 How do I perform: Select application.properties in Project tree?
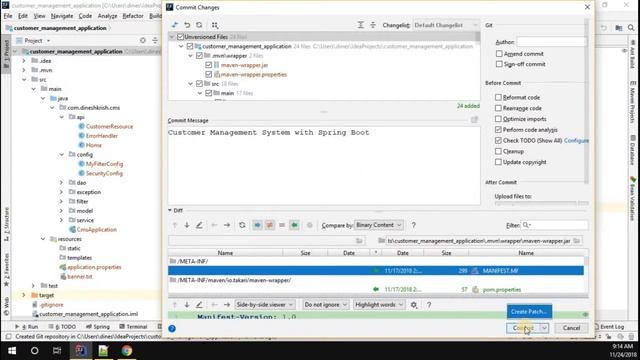[x=94, y=267]
